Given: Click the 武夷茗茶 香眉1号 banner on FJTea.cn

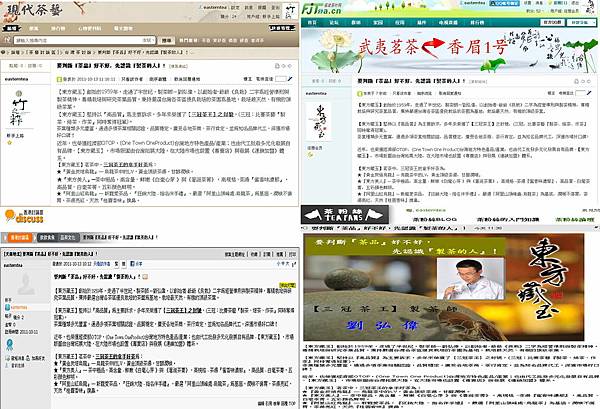Looking at the screenshot, I should (450, 51).
